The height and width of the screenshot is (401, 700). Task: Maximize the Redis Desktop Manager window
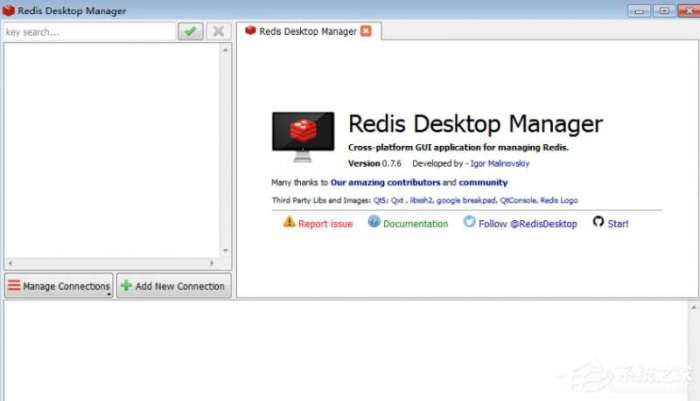(664, 10)
